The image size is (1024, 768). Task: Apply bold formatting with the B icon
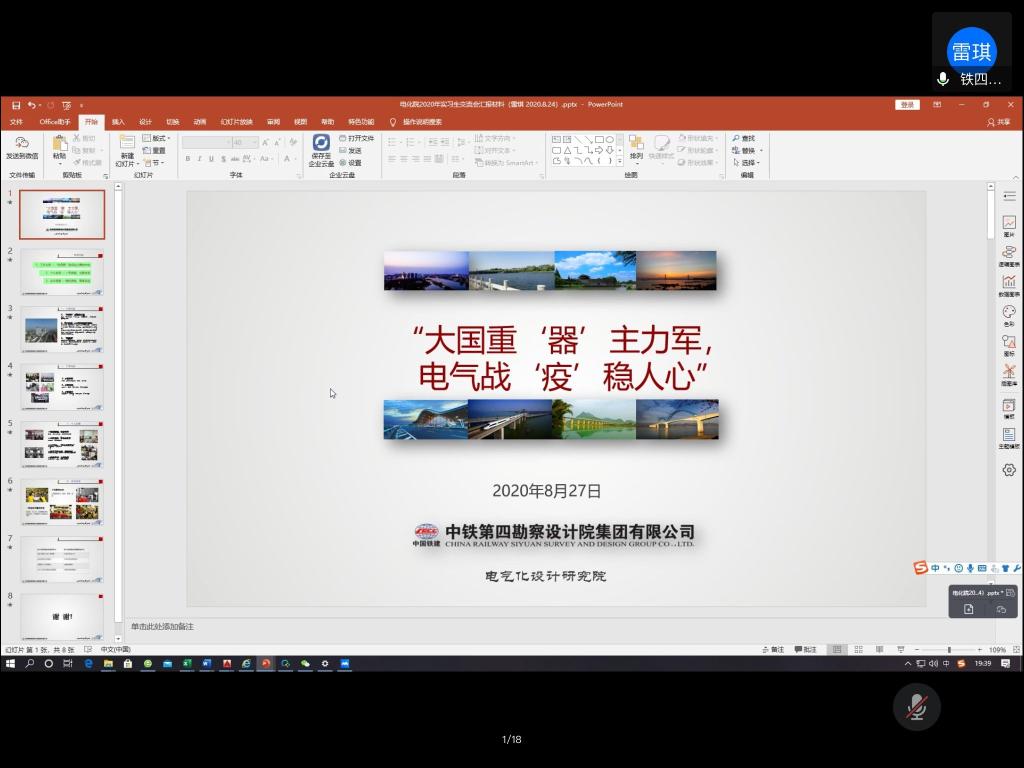pyautogui.click(x=189, y=158)
